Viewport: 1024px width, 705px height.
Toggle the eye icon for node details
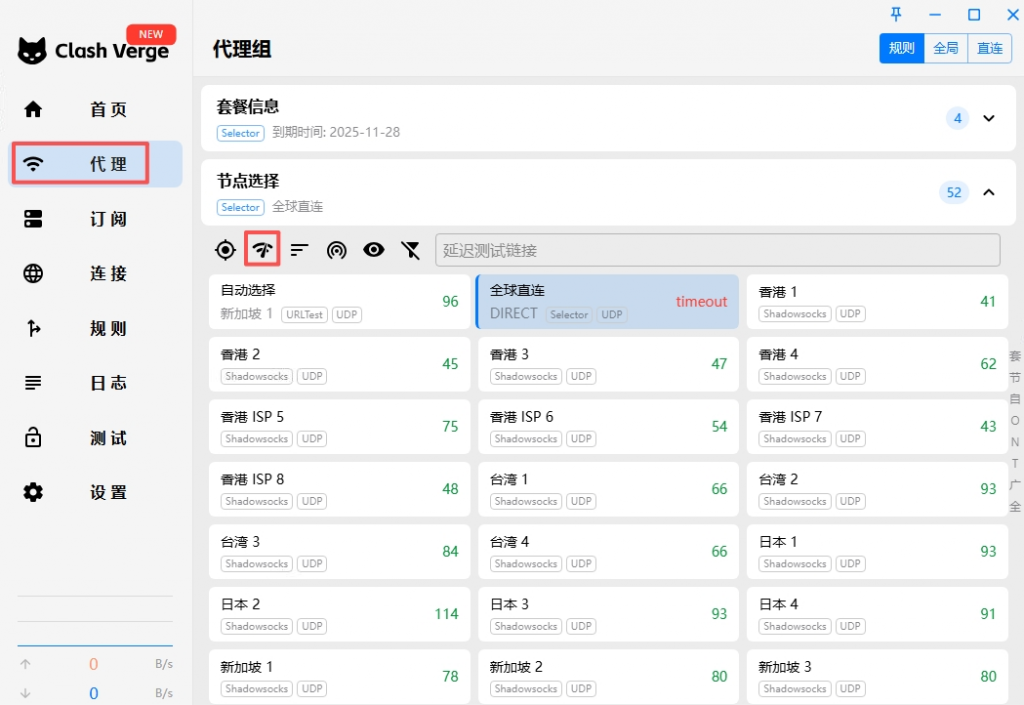pyautogui.click(x=374, y=250)
